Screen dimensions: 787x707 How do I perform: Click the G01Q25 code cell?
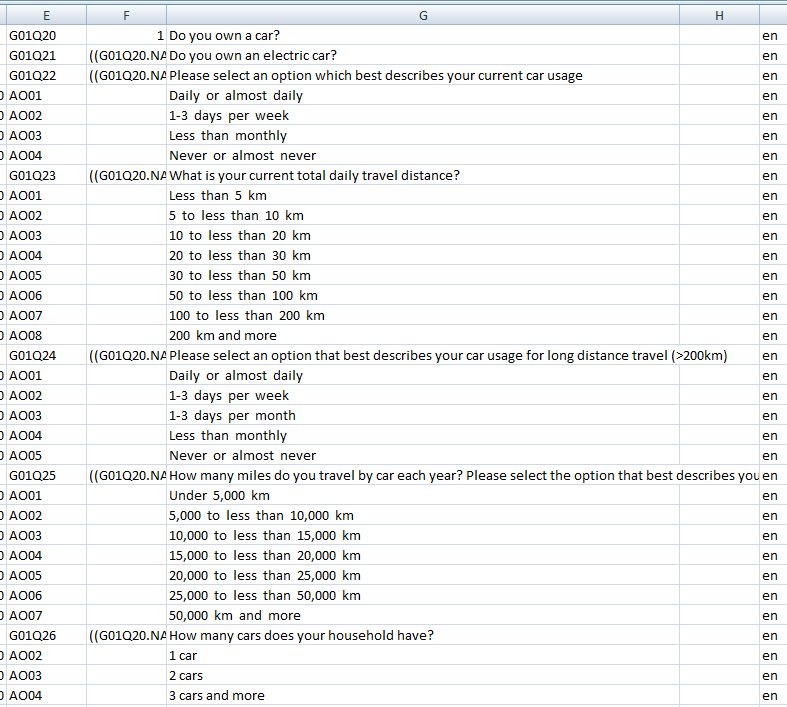coord(46,475)
